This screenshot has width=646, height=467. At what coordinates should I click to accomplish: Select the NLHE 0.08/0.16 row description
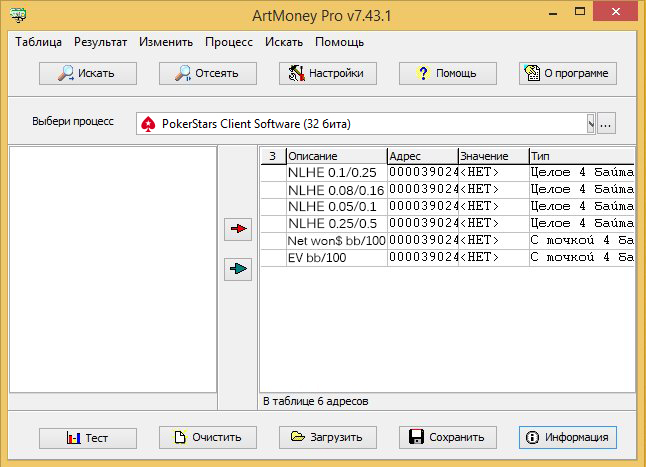click(x=337, y=190)
